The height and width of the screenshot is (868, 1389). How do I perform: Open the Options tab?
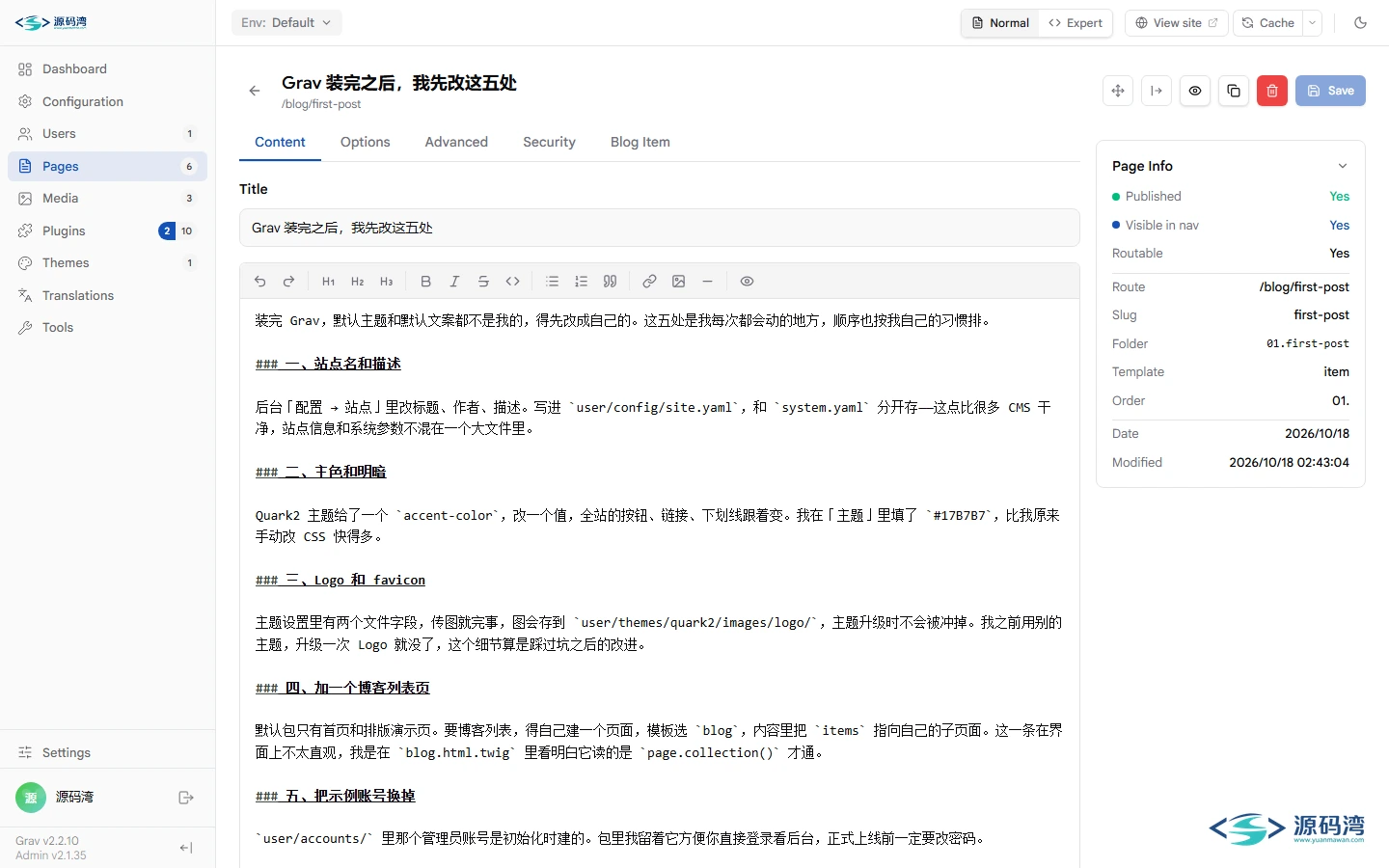[x=366, y=142]
